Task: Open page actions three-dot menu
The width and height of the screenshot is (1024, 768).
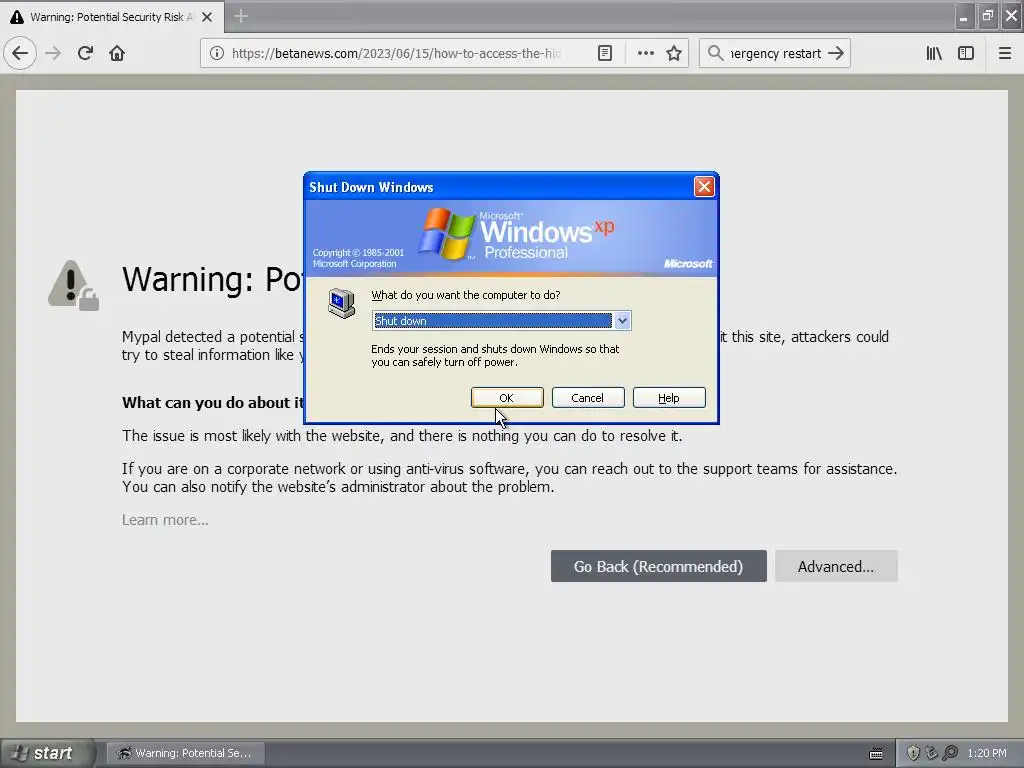Action: (645, 54)
